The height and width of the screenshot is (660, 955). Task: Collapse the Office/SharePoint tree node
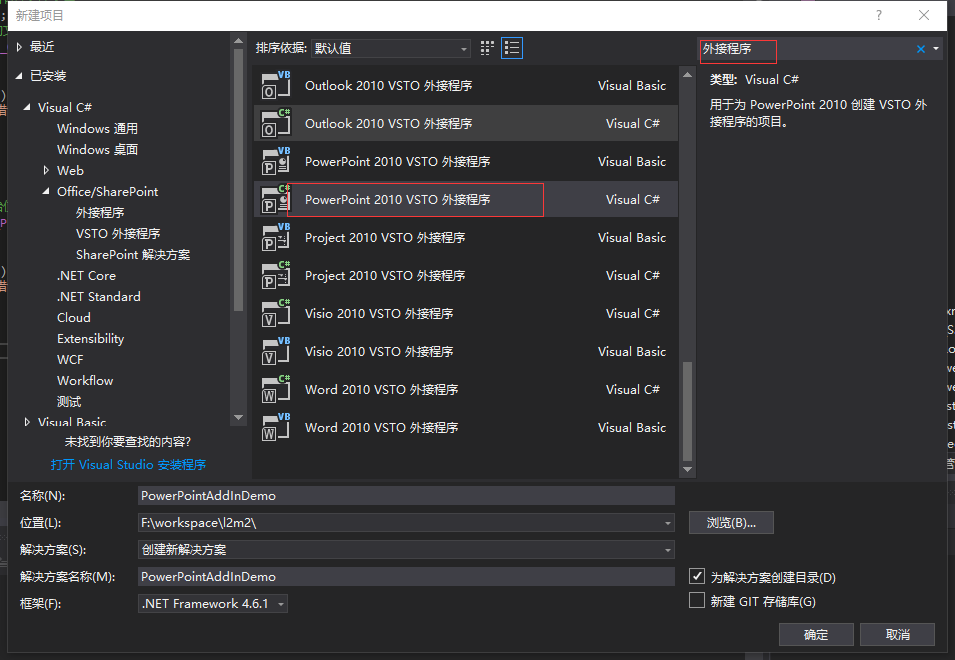(46, 191)
